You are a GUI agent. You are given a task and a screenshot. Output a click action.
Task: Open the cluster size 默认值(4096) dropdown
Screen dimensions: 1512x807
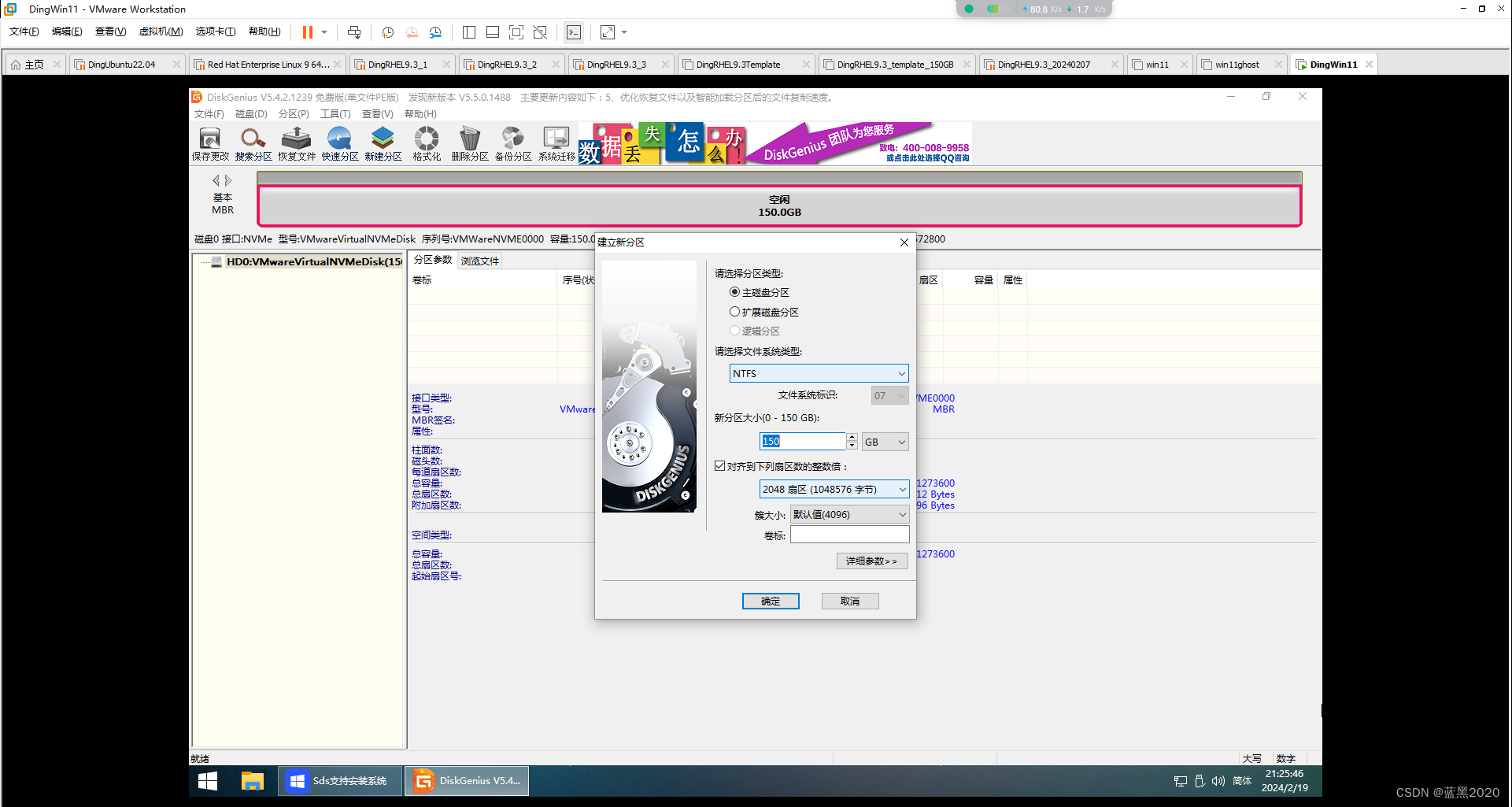pyautogui.click(x=849, y=514)
